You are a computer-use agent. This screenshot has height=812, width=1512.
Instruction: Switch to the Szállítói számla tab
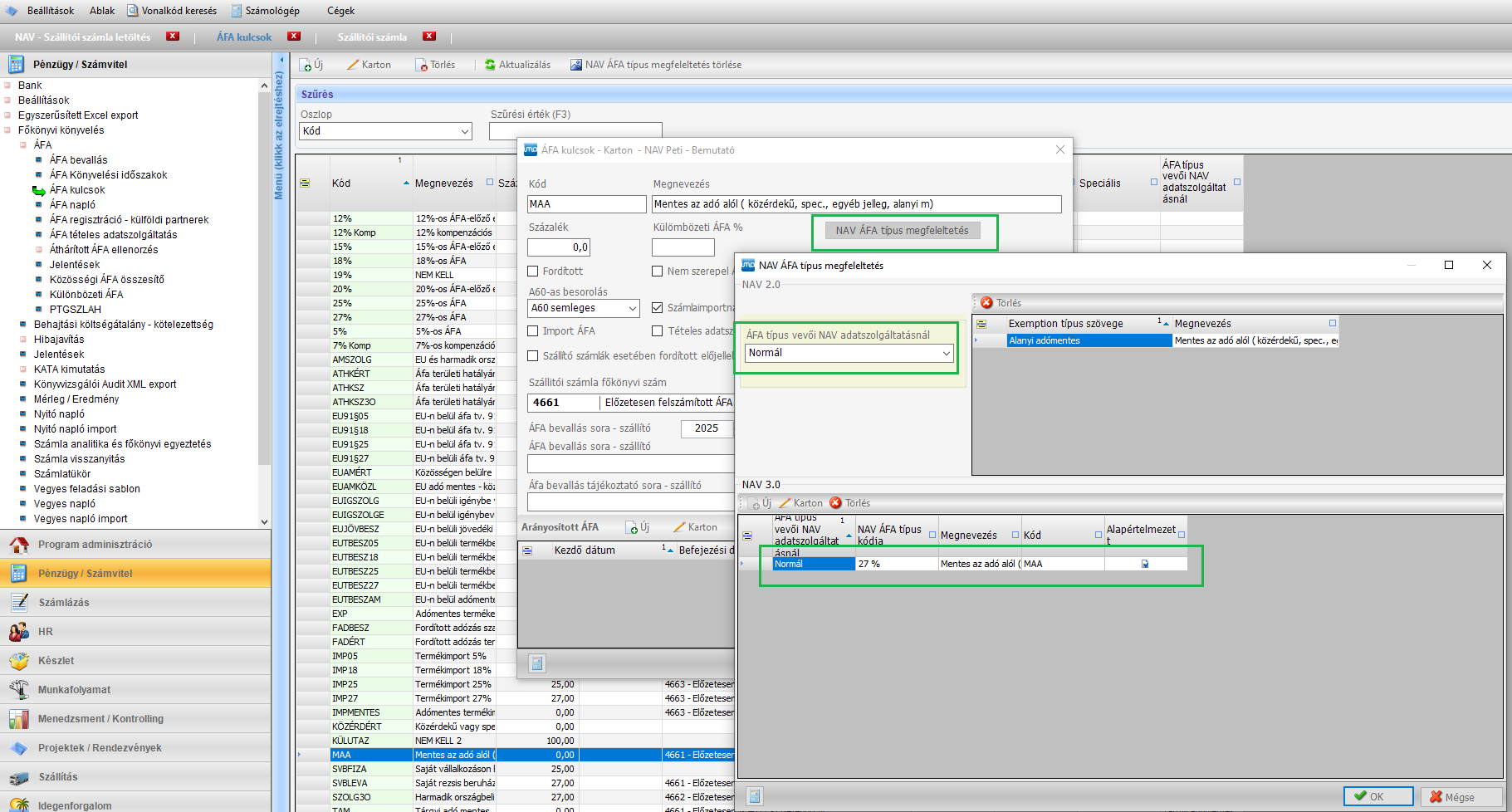[x=372, y=37]
